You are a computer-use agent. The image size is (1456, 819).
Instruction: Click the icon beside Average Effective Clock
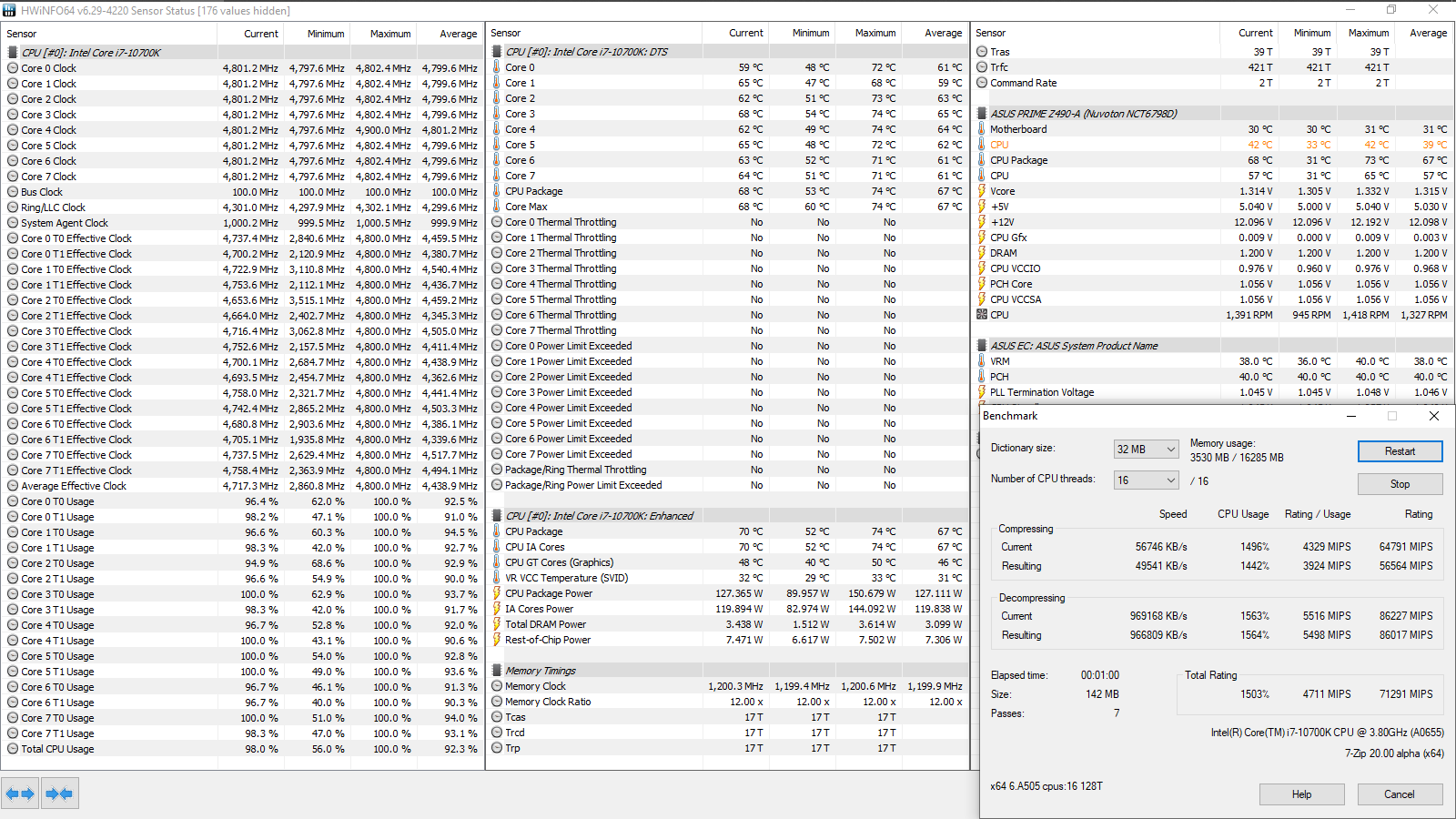pyautogui.click(x=13, y=486)
